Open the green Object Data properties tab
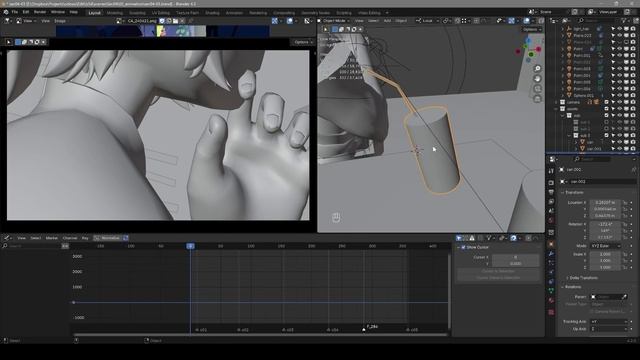 [551, 291]
